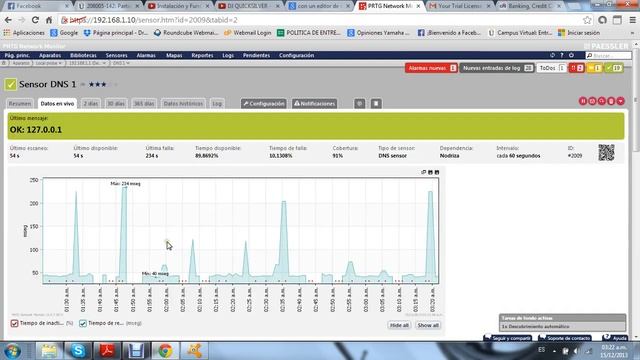Click the Buscar search field
The height and width of the screenshot is (360, 640).
(x=609, y=56)
